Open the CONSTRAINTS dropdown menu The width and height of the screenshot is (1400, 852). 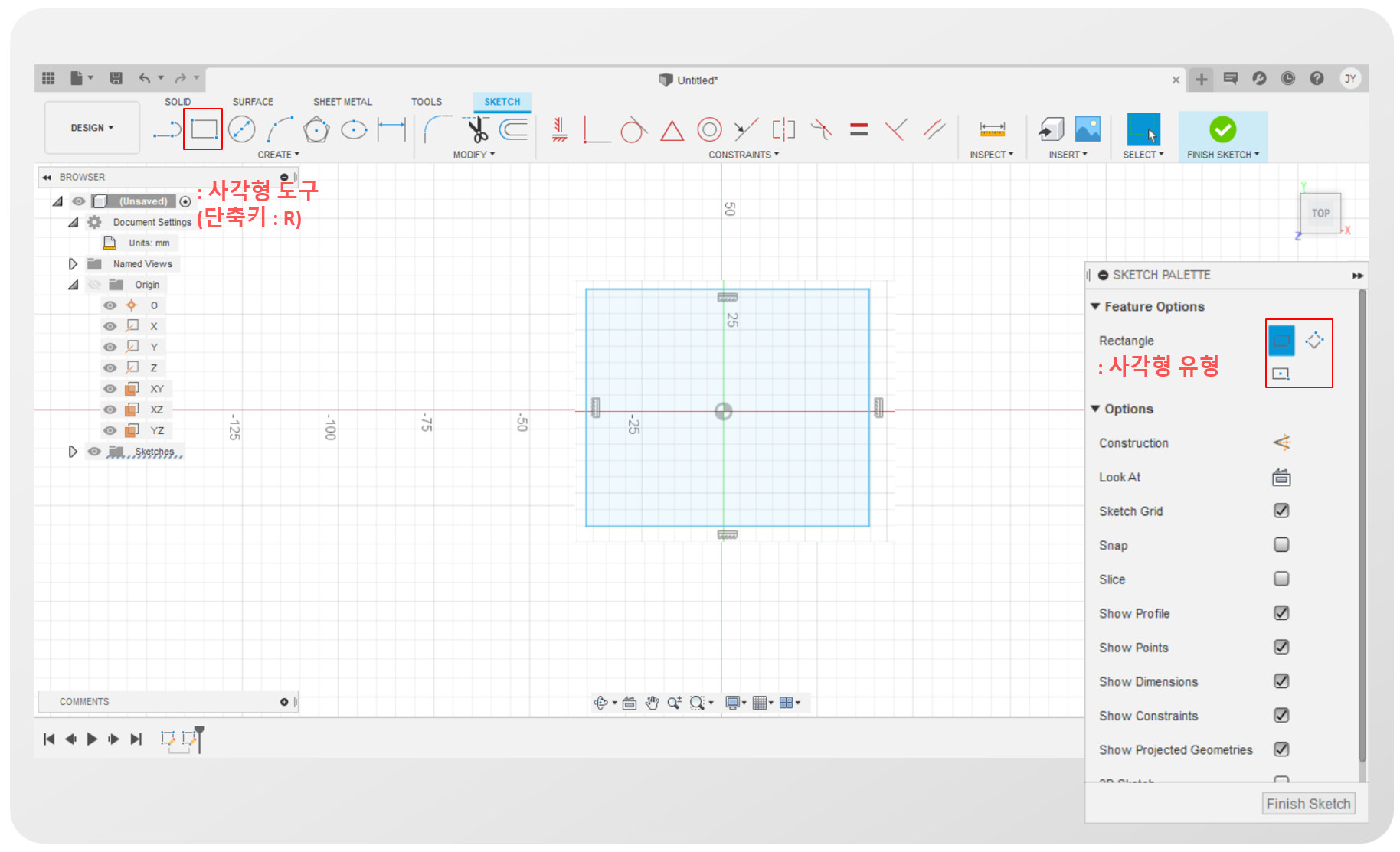(744, 155)
